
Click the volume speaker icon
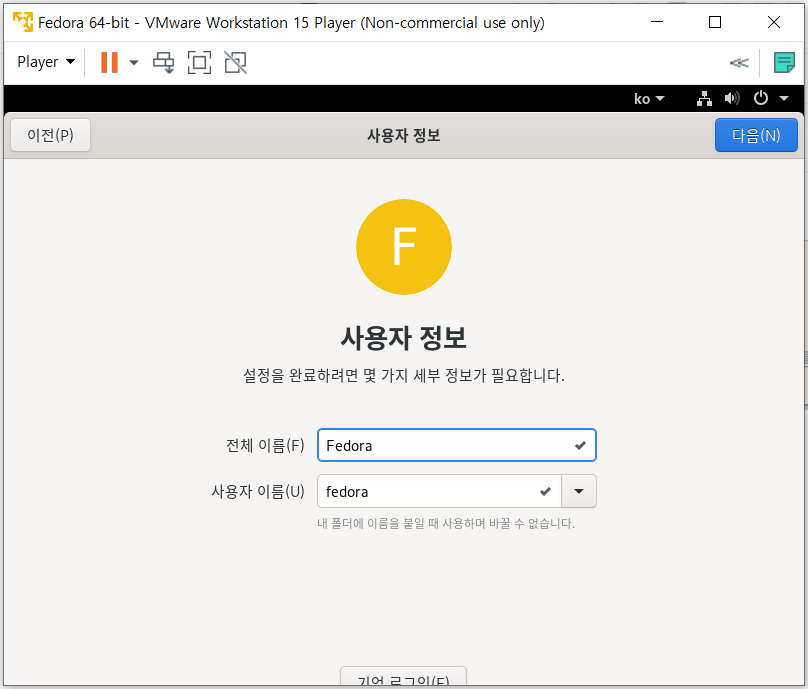[732, 98]
